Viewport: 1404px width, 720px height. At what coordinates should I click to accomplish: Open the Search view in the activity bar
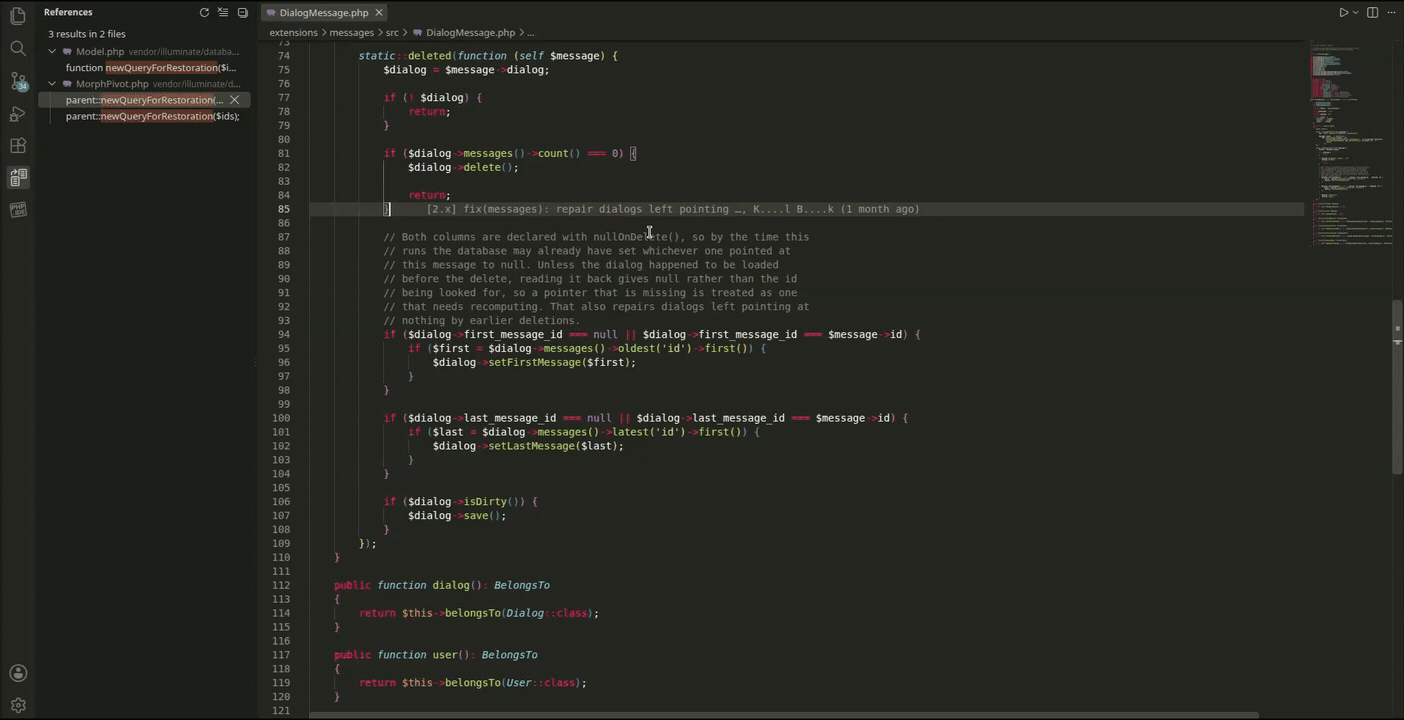tap(17, 48)
